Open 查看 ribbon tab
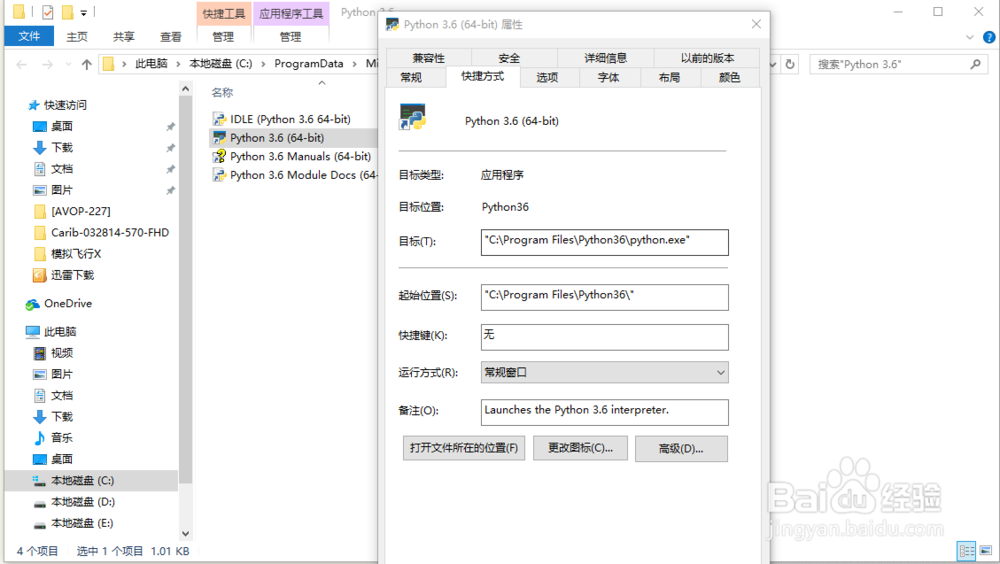 click(170, 37)
